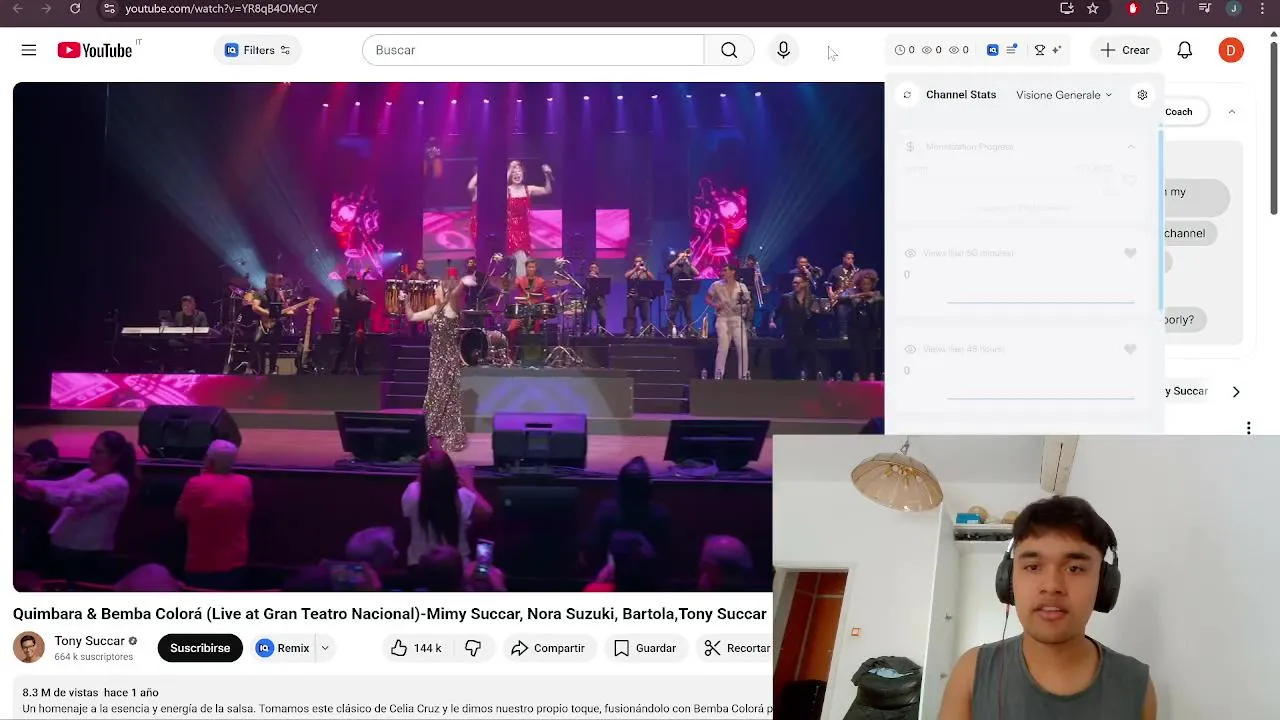Image resolution: width=1280 pixels, height=720 pixels.
Task: Click the browser address bar URL
Action: pos(221,8)
